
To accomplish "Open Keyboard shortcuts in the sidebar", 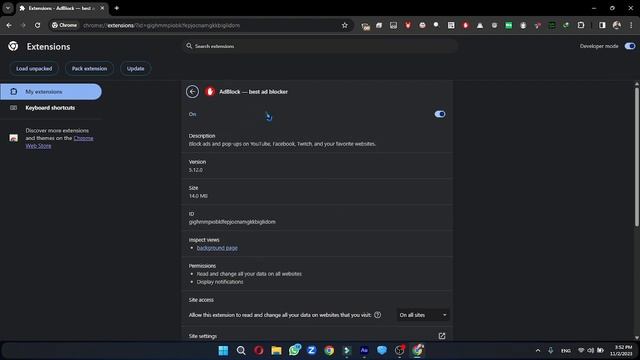I will pos(51,108).
